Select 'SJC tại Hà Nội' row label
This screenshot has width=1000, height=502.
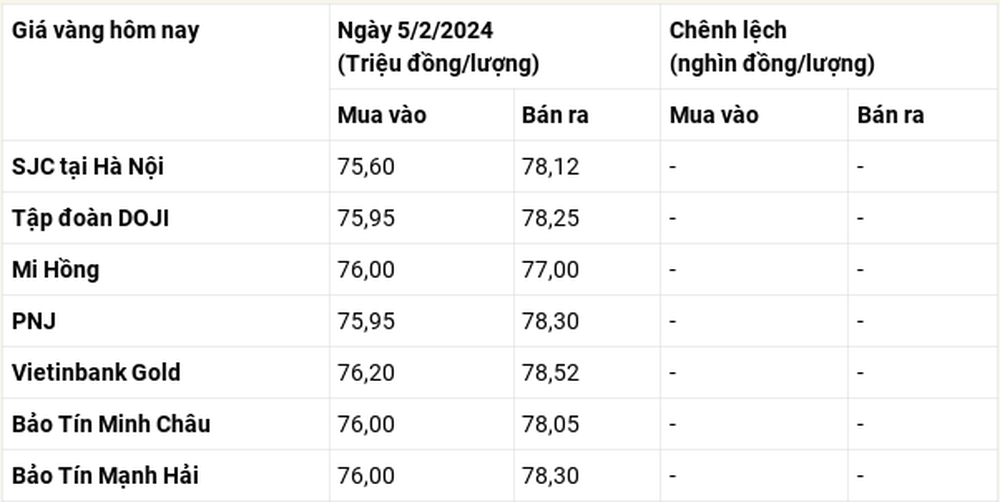tap(88, 166)
